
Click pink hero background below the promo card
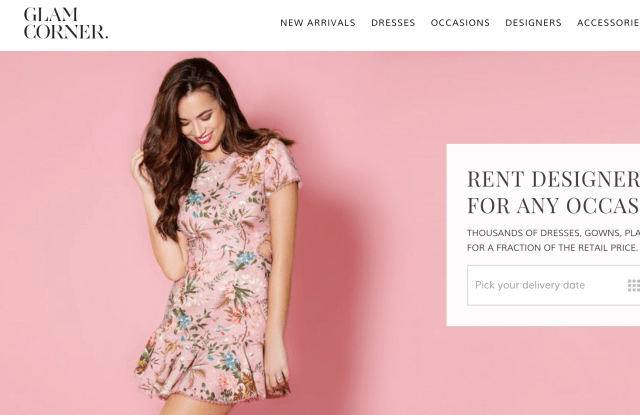pos(540,370)
